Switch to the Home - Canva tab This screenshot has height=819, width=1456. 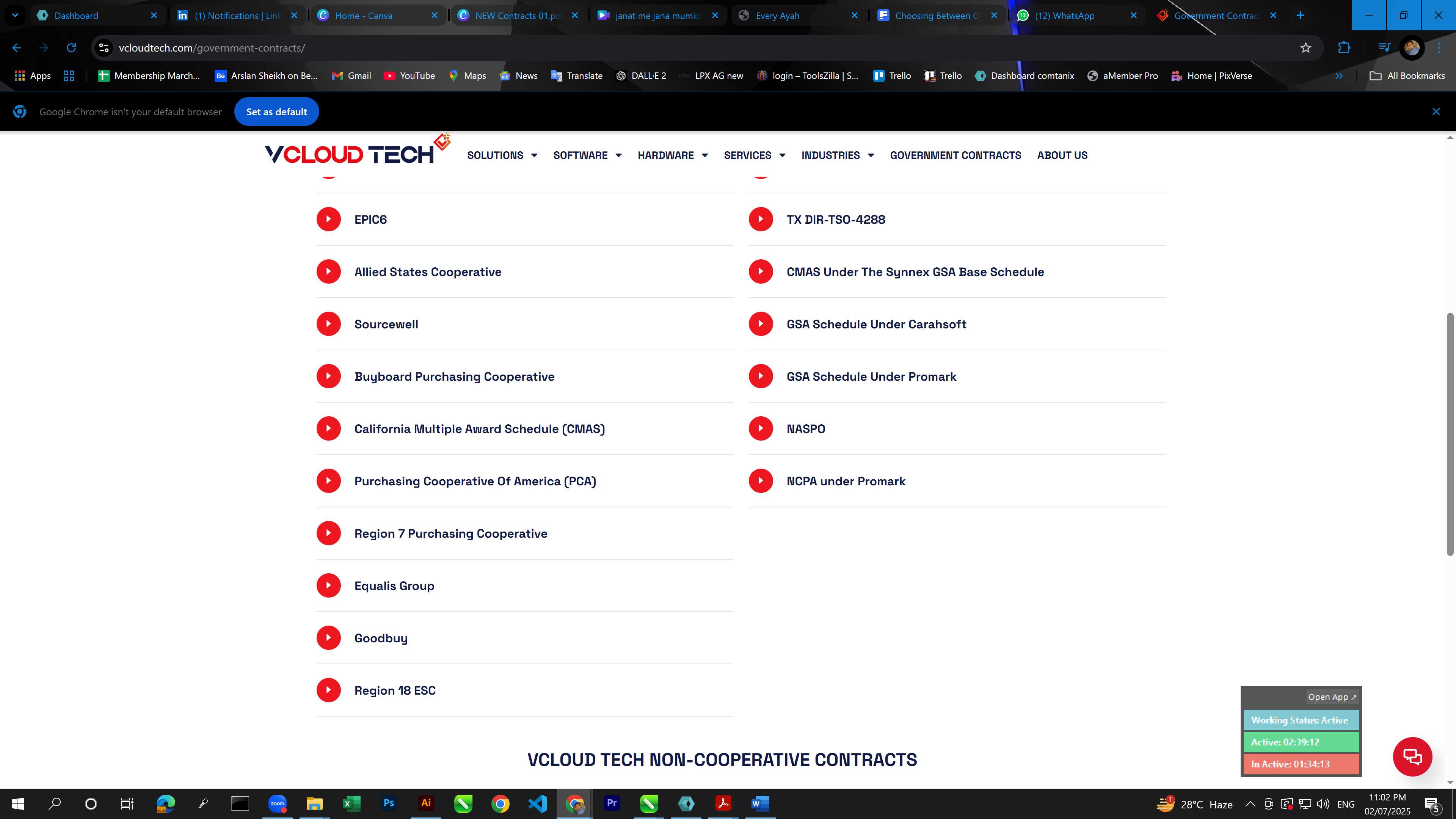(378, 15)
